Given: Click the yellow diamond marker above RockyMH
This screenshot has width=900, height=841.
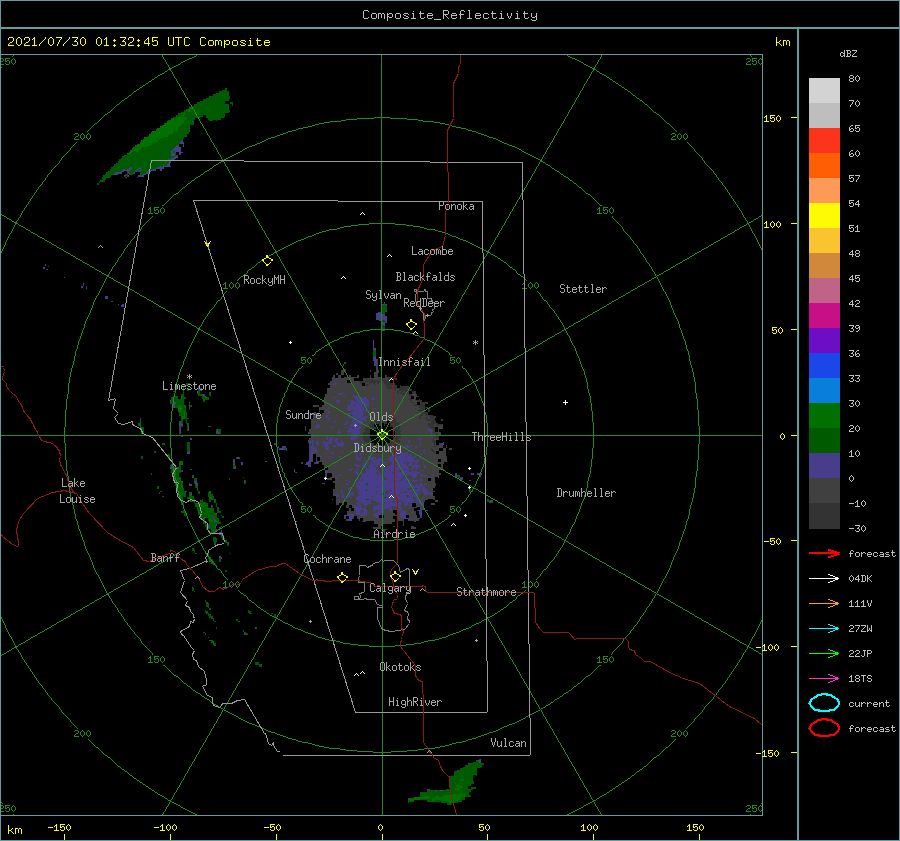Looking at the screenshot, I should coord(267,261).
